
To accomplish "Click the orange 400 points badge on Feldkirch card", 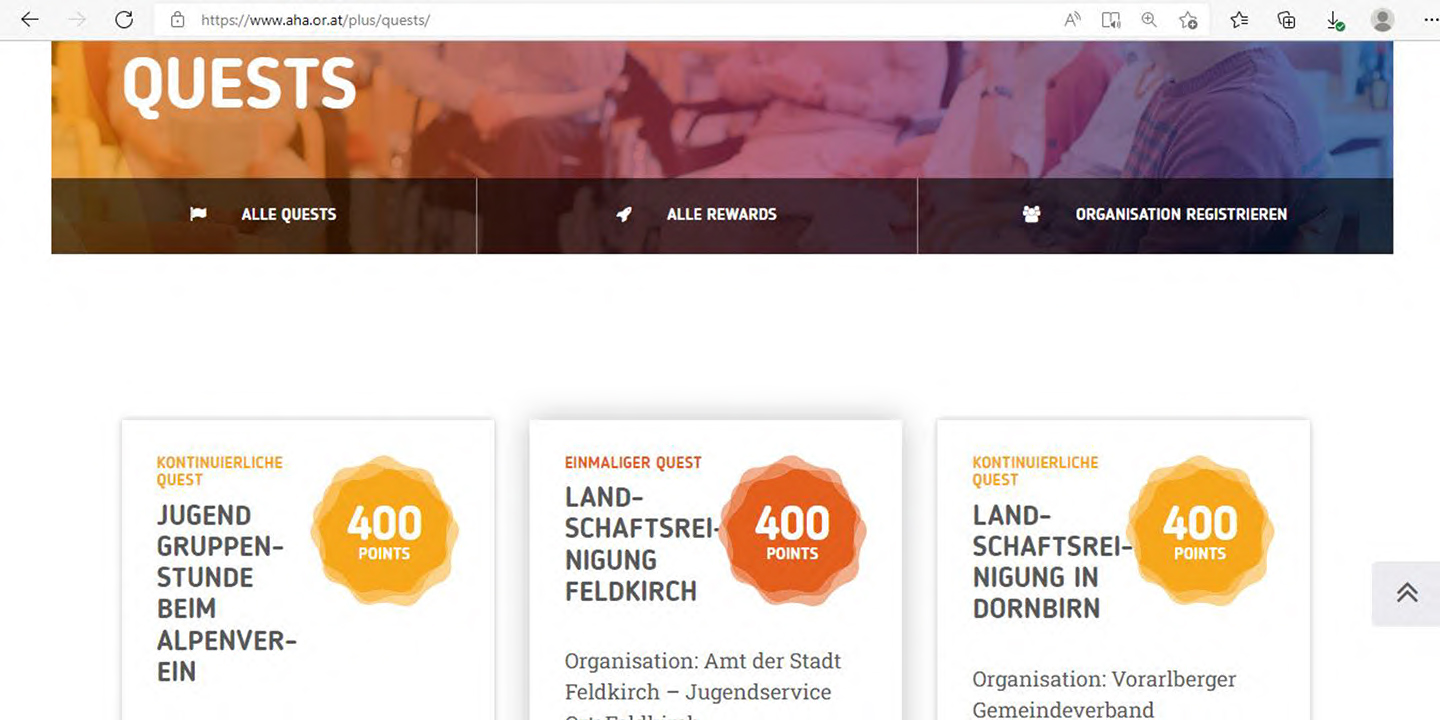I will point(792,530).
